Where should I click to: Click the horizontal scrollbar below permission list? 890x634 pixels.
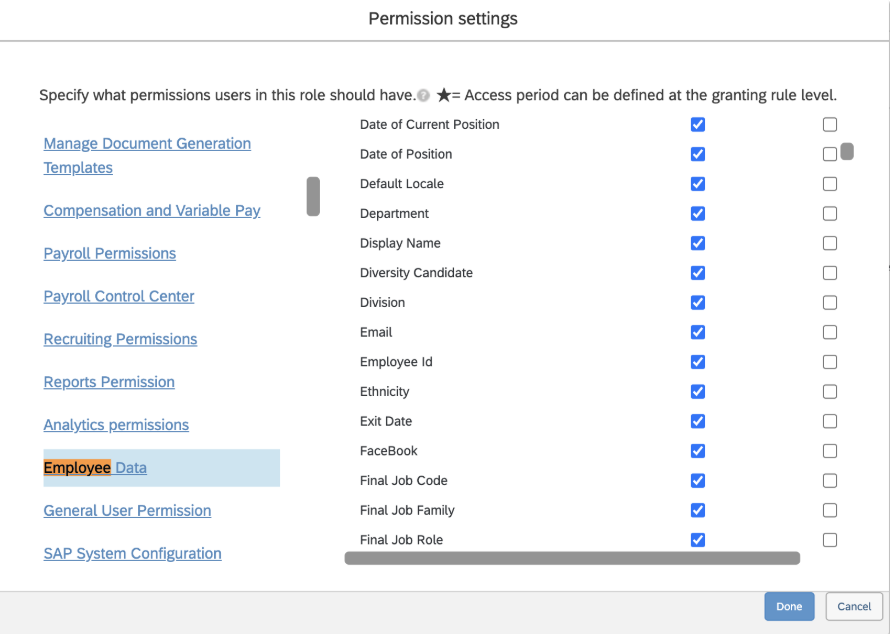[x=571, y=558]
